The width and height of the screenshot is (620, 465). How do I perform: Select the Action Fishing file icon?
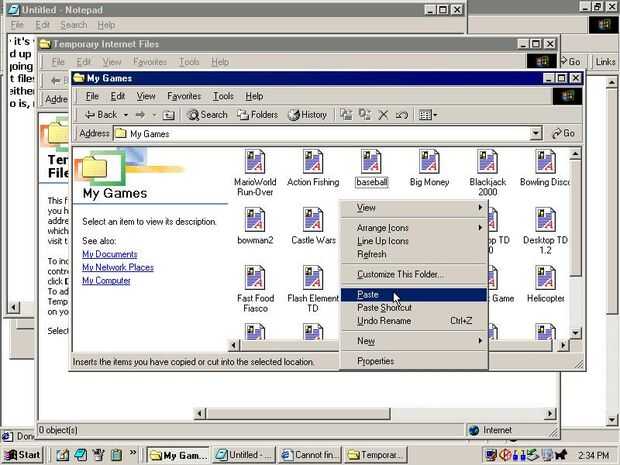point(313,162)
